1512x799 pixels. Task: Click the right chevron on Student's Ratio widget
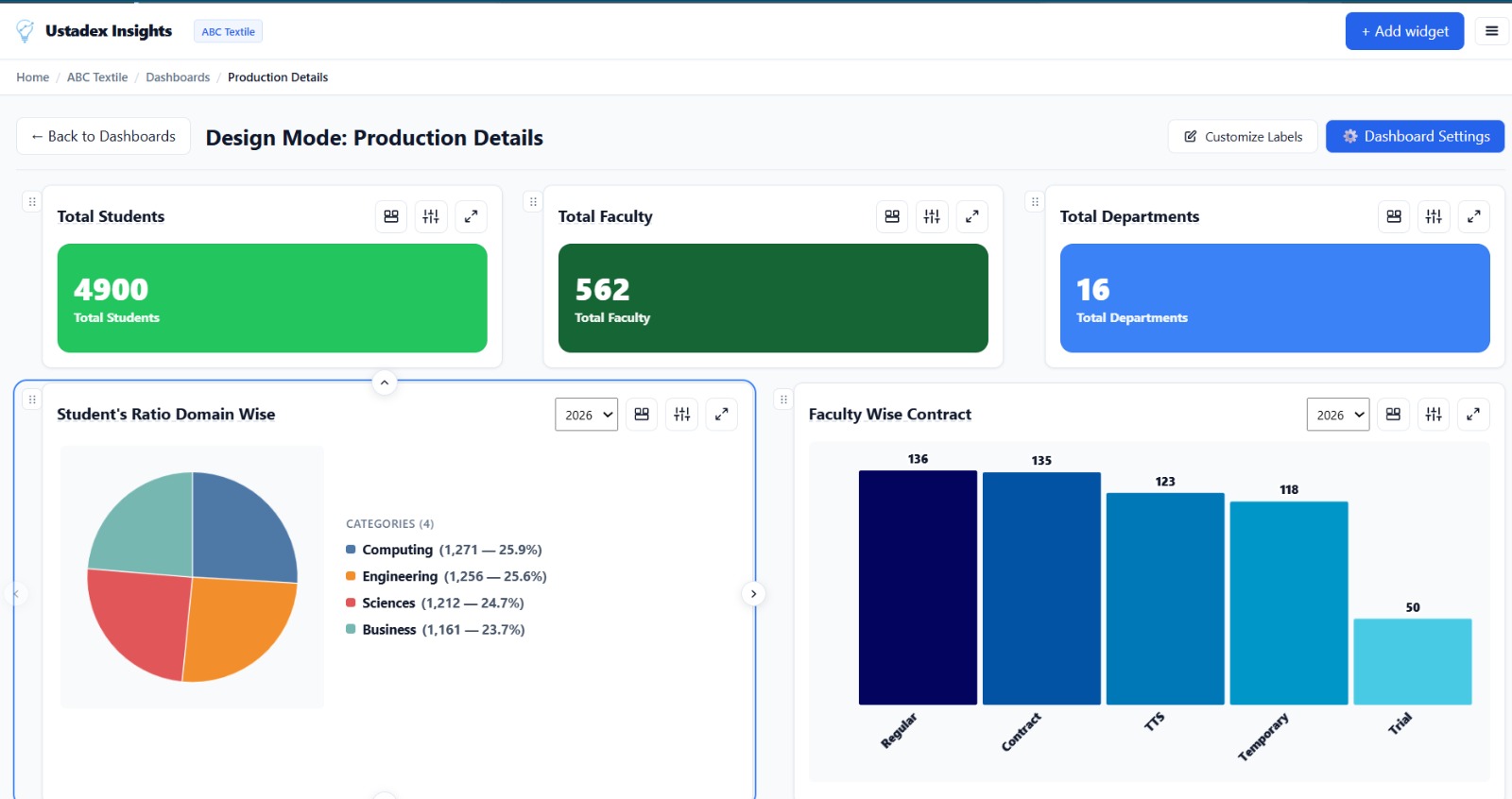pyautogui.click(x=753, y=594)
